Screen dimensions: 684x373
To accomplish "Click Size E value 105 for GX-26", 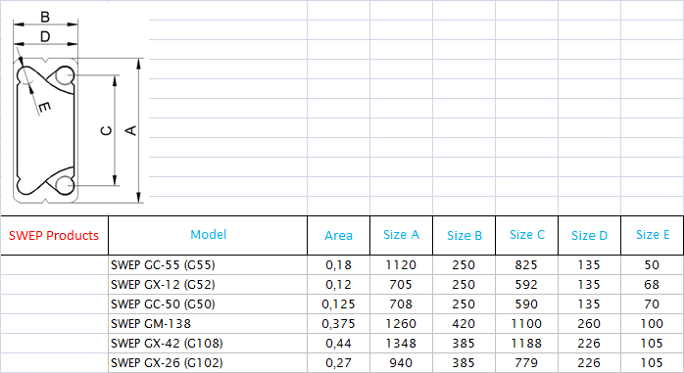I will pos(652,363).
